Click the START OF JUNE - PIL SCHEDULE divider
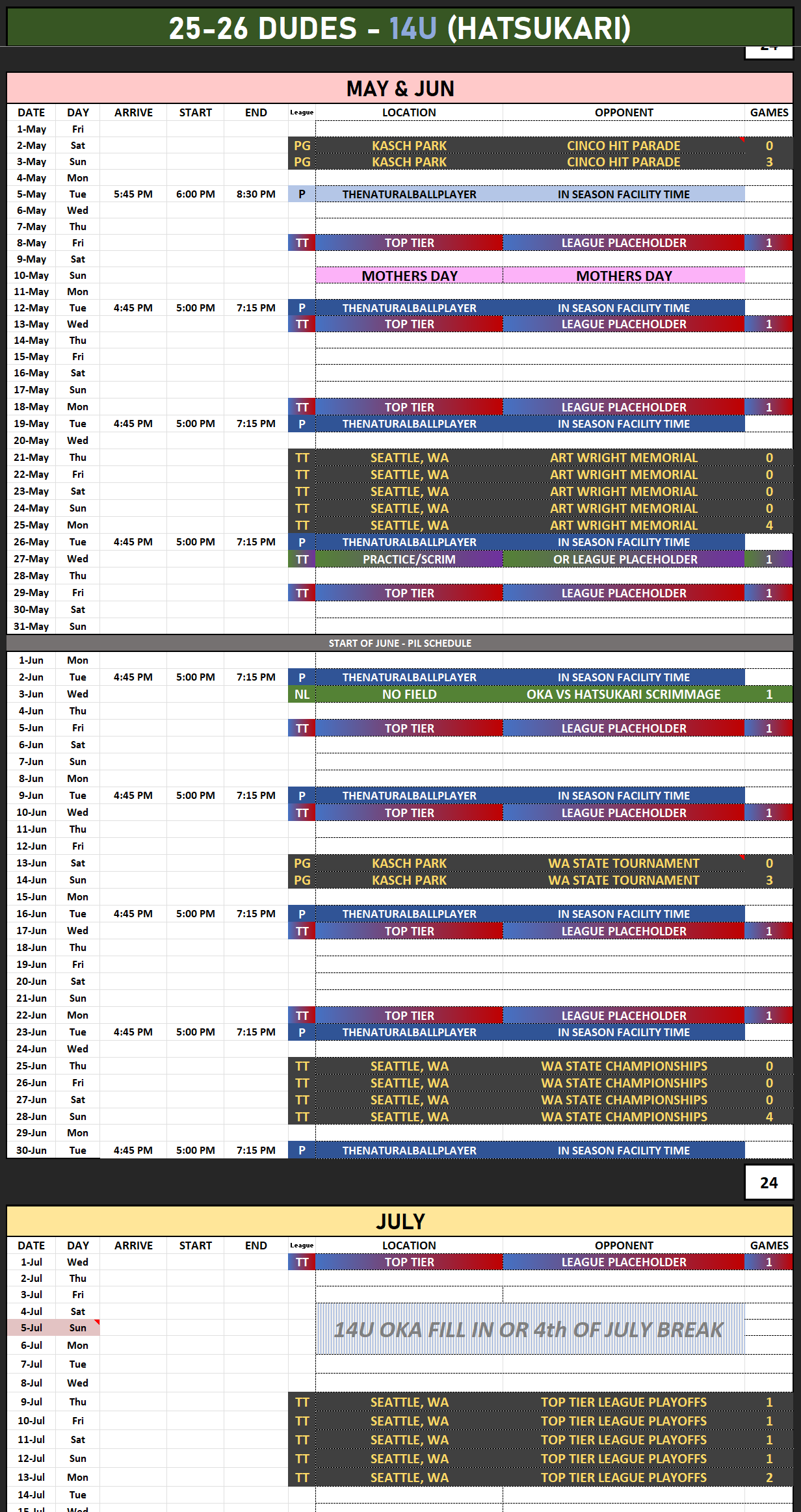 click(400, 643)
